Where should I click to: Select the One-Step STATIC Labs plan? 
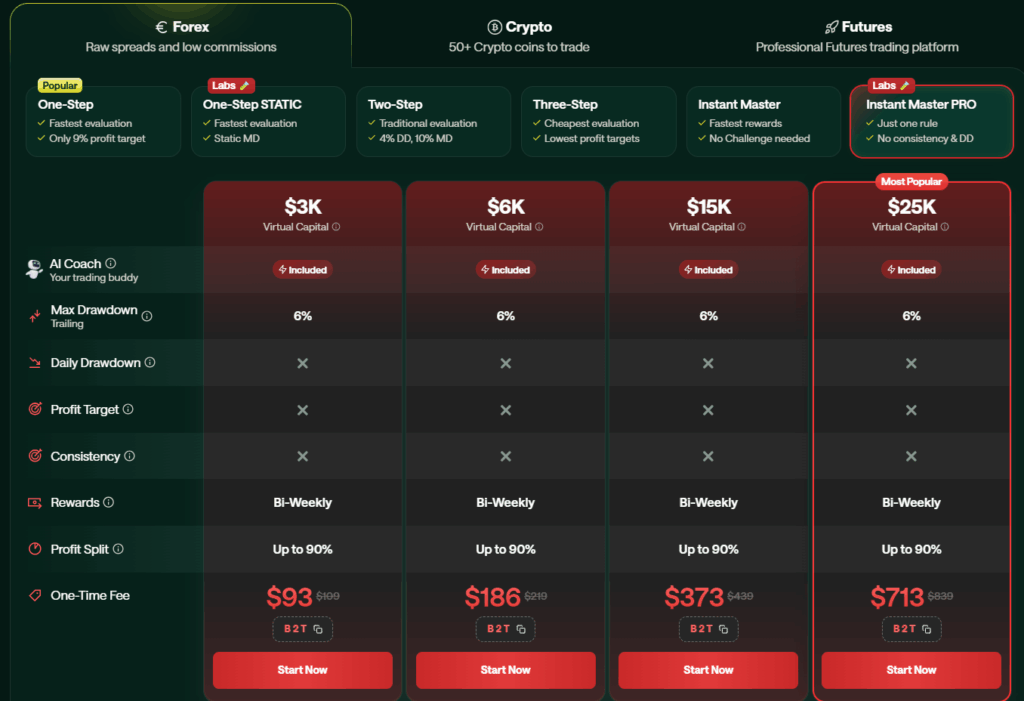click(x=268, y=121)
